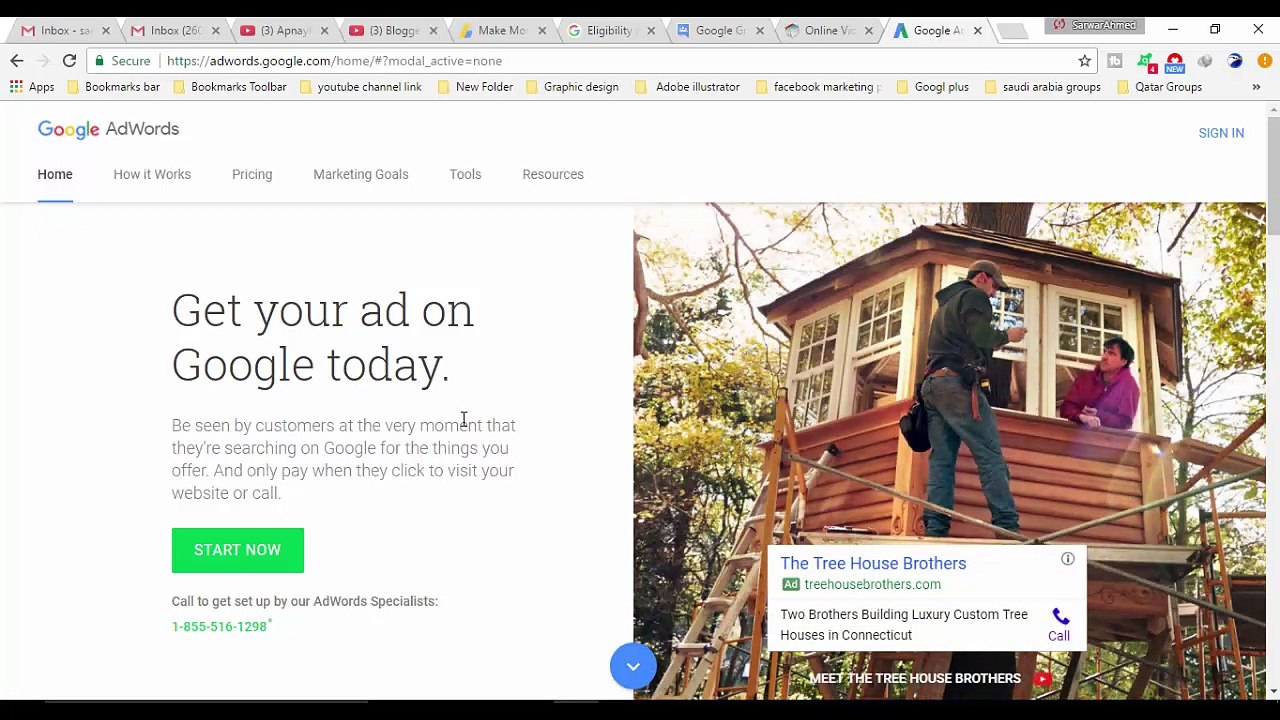This screenshot has width=1280, height=720.
Task: Click the green extension icon with badge 4
Action: pos(1146,63)
